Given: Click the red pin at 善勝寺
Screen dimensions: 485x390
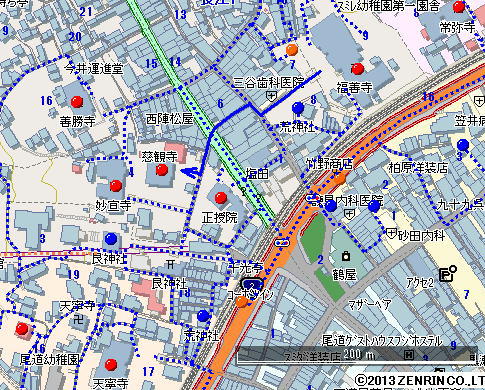Looking at the screenshot, I should pos(77,102).
